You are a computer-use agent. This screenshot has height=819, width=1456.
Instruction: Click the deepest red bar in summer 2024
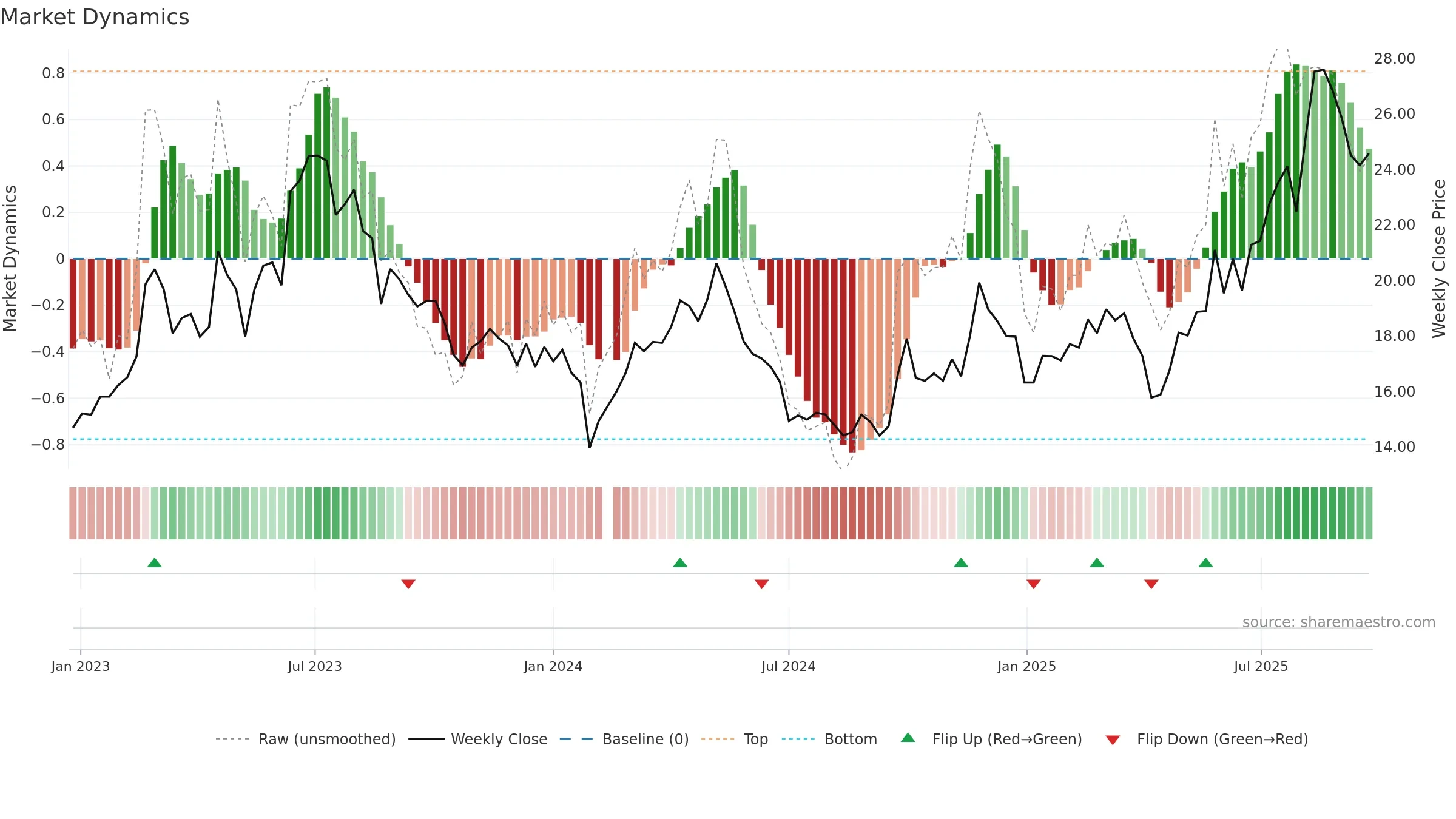click(x=852, y=356)
